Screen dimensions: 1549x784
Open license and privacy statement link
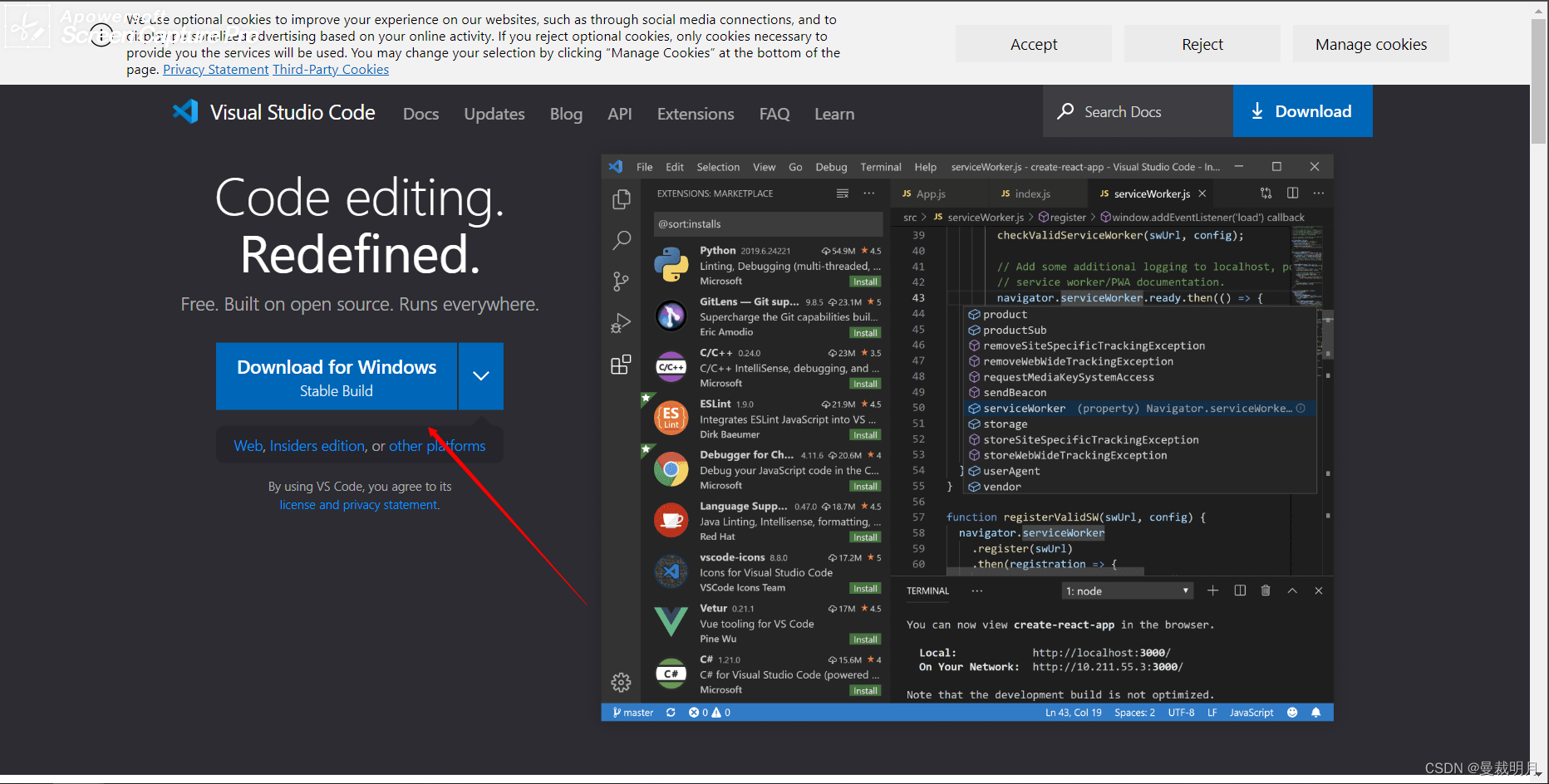(359, 505)
